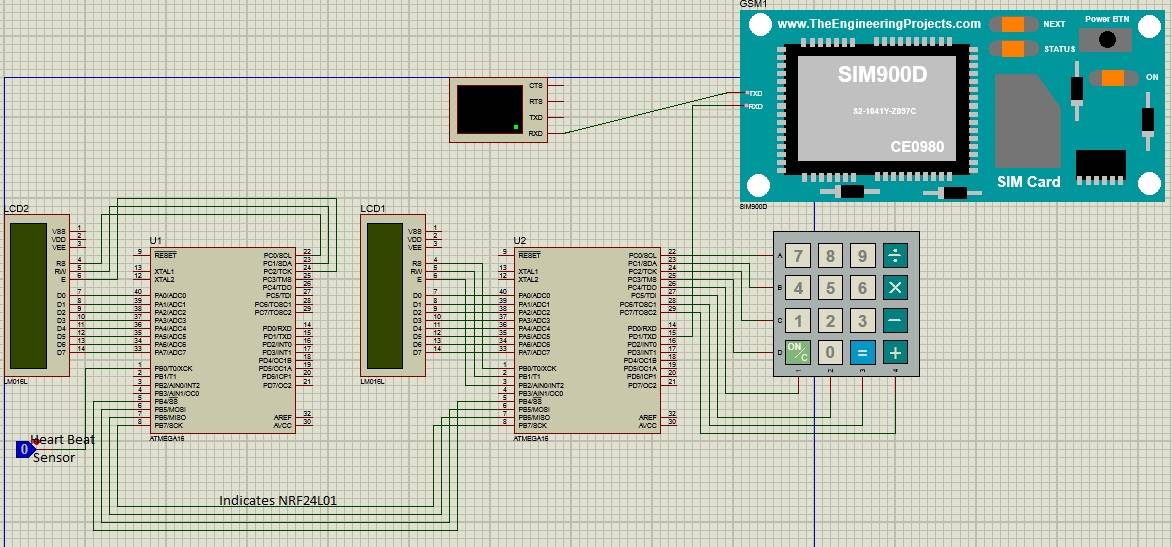Click keypad key 5

coord(830,288)
